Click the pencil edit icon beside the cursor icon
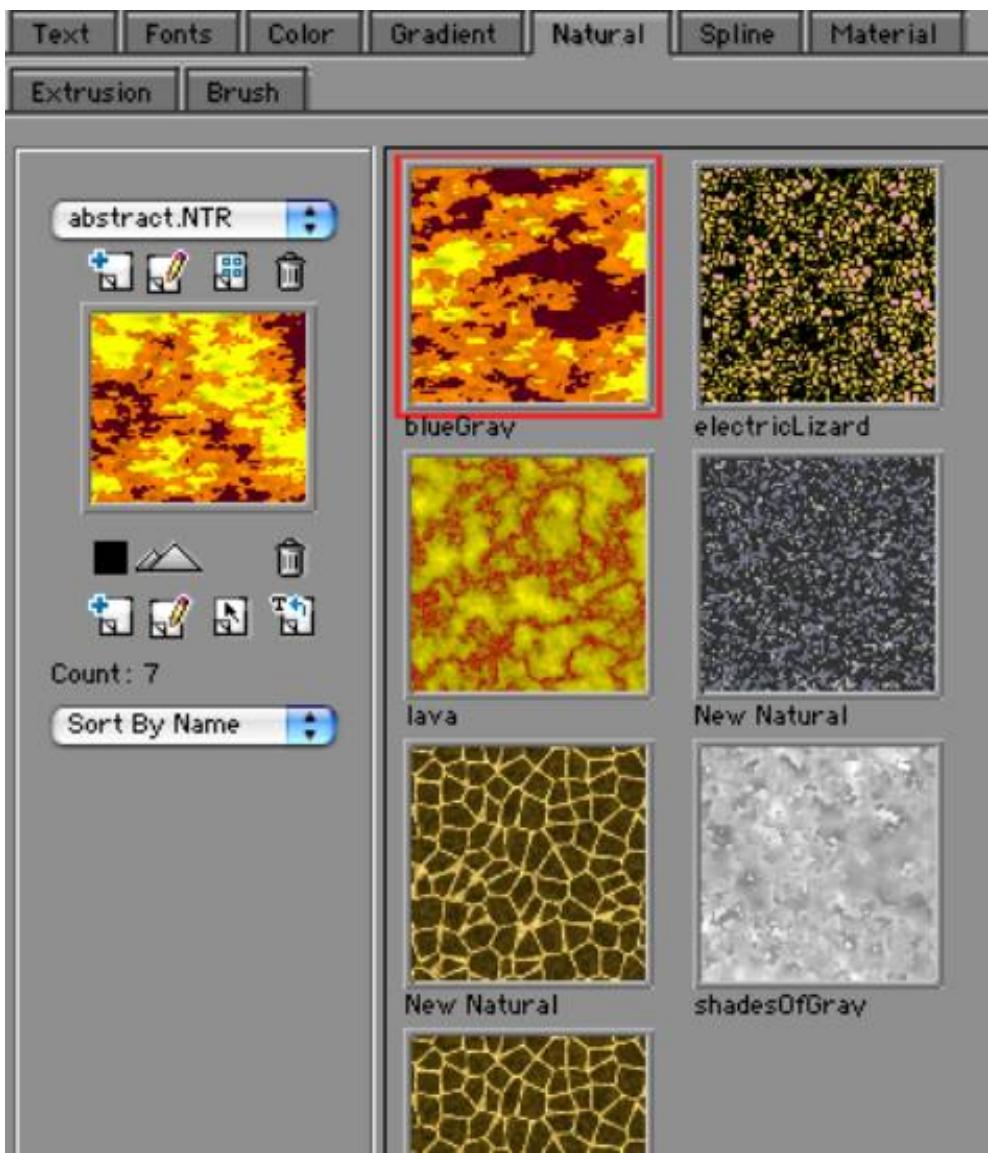 168,616
